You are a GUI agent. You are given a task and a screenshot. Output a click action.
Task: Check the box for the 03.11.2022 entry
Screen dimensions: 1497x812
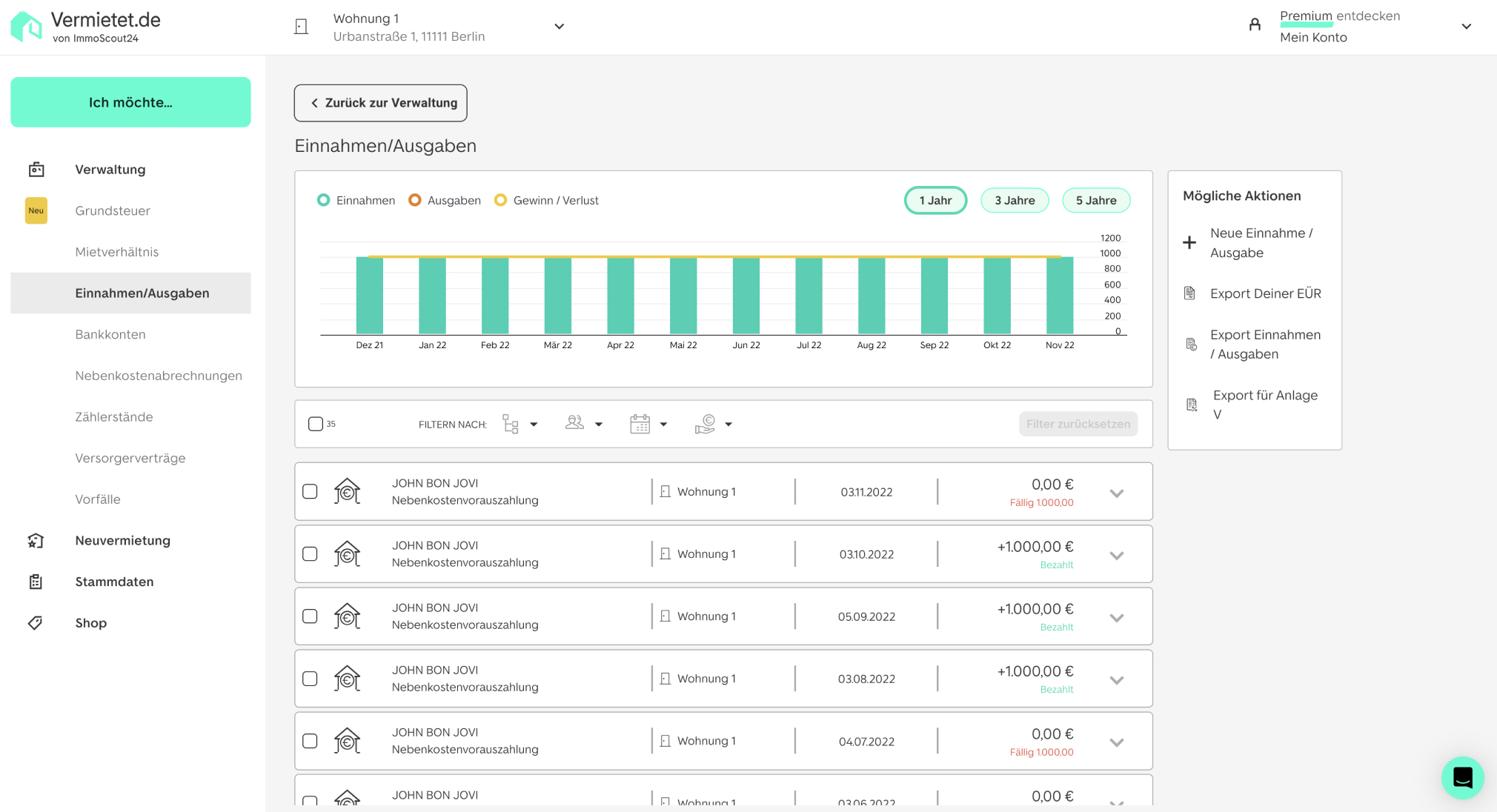tap(310, 491)
